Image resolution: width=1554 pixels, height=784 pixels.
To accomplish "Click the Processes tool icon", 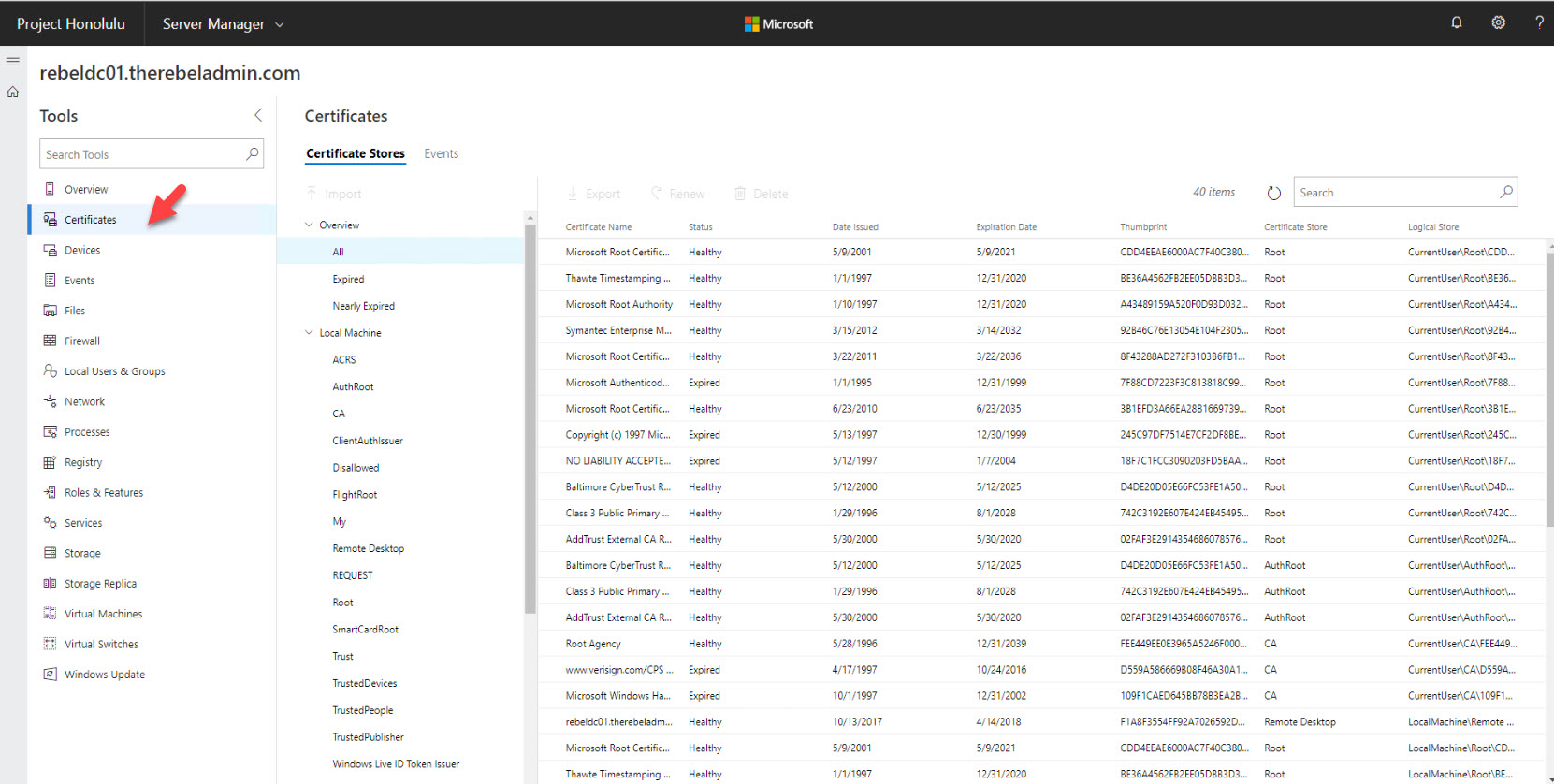I will click(x=50, y=431).
